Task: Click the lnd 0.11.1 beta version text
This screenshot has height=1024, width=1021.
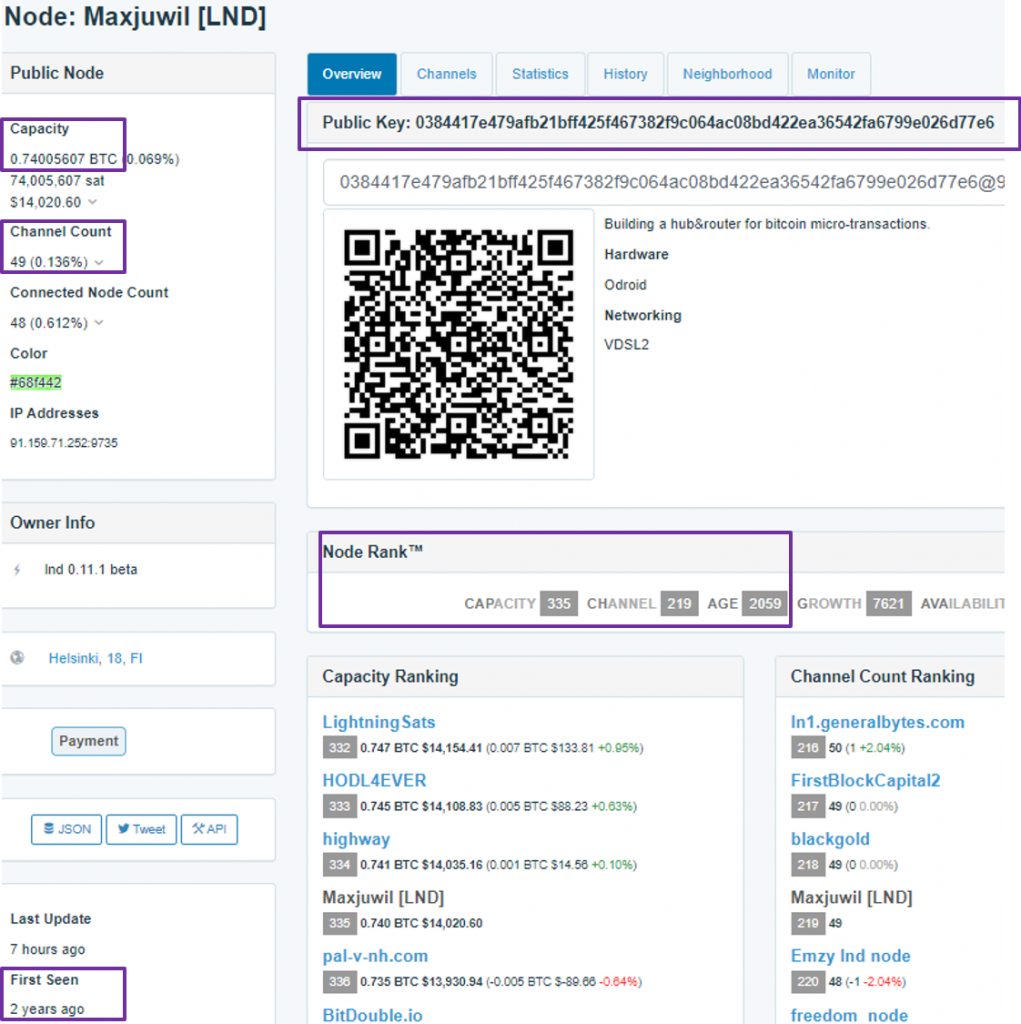Action: coord(91,569)
